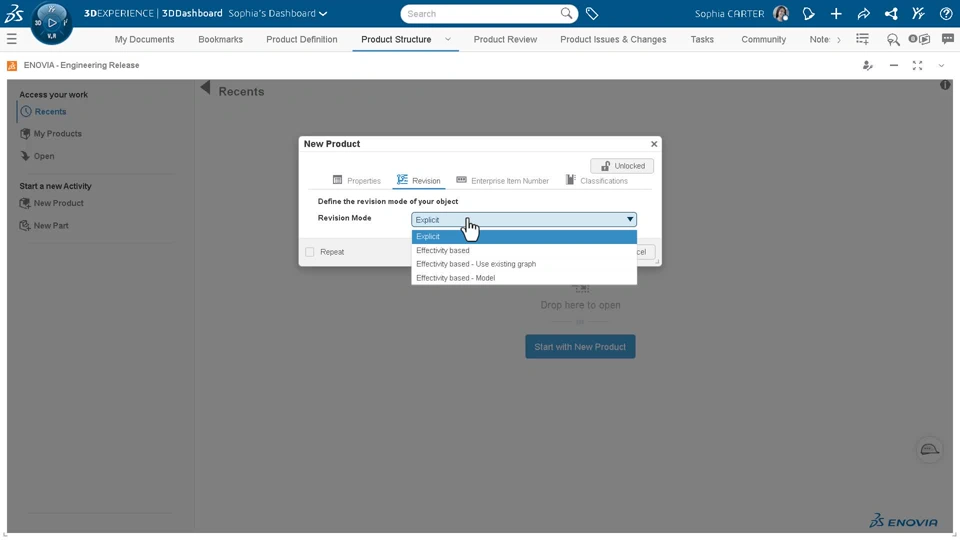Click the share arrow icon
960x540 pixels.
pos(864,13)
